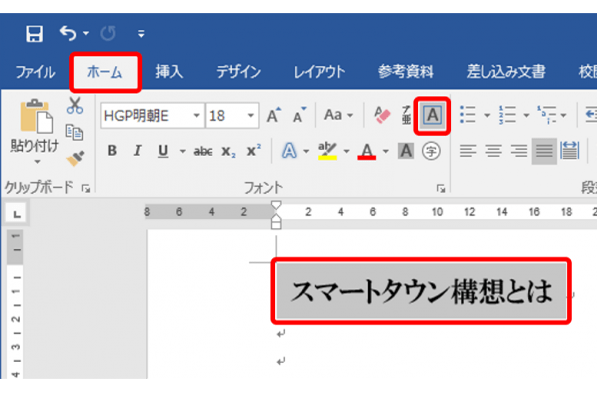597x398 pixels.
Task: Apply multilevel list
Action: (x=546, y=115)
